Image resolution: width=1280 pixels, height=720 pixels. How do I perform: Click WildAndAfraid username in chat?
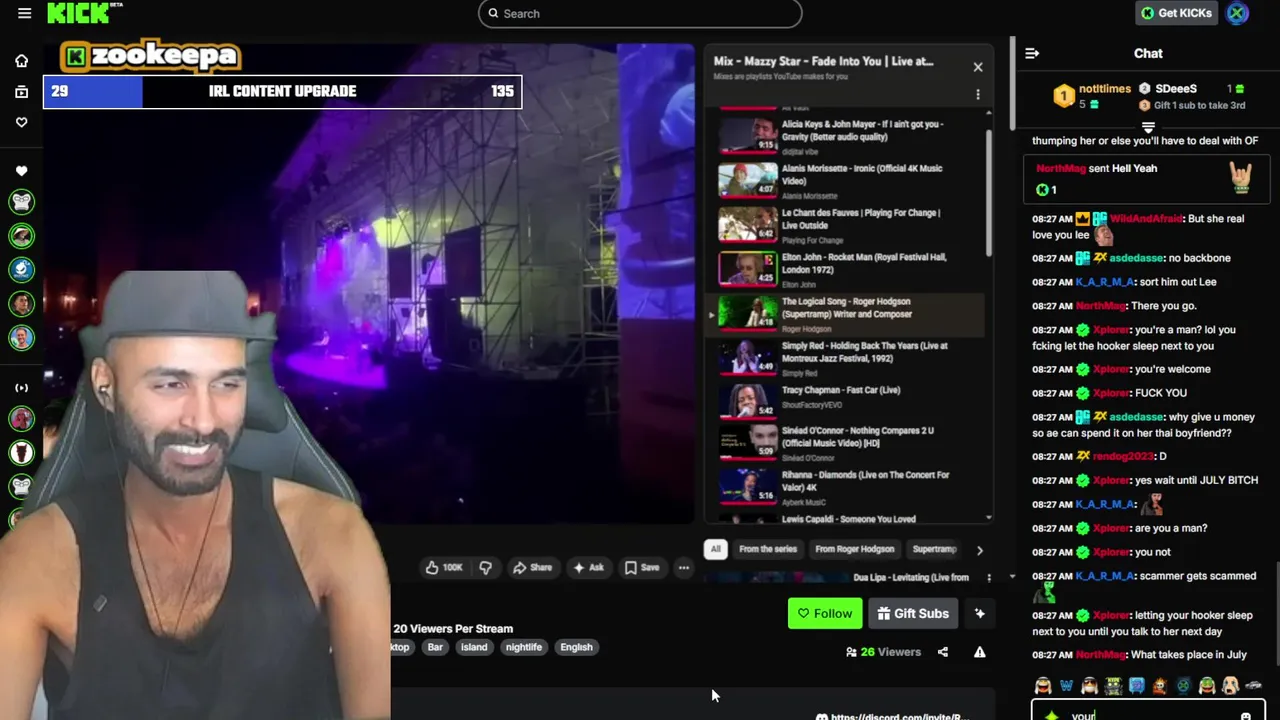(1146, 218)
